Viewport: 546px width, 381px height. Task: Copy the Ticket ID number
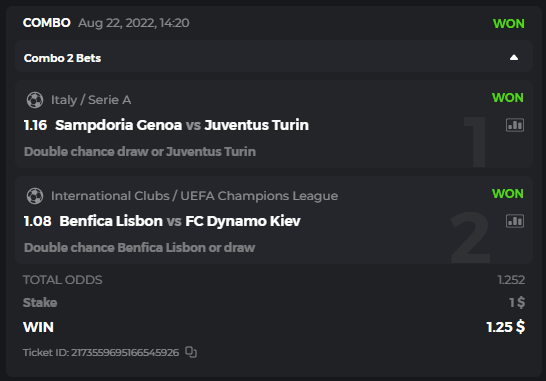point(191,352)
